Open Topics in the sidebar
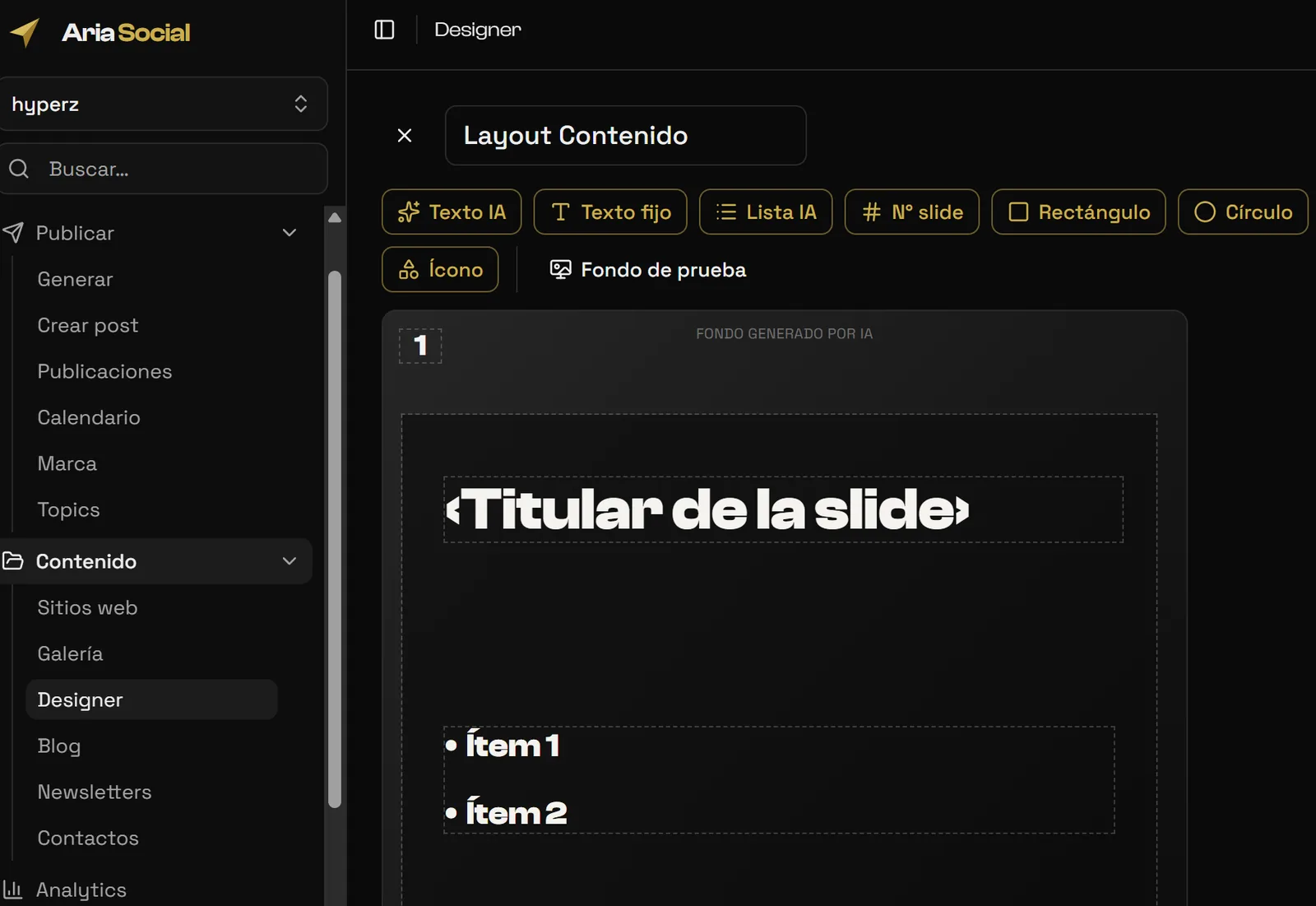Image resolution: width=1316 pixels, height=906 pixels. (68, 509)
